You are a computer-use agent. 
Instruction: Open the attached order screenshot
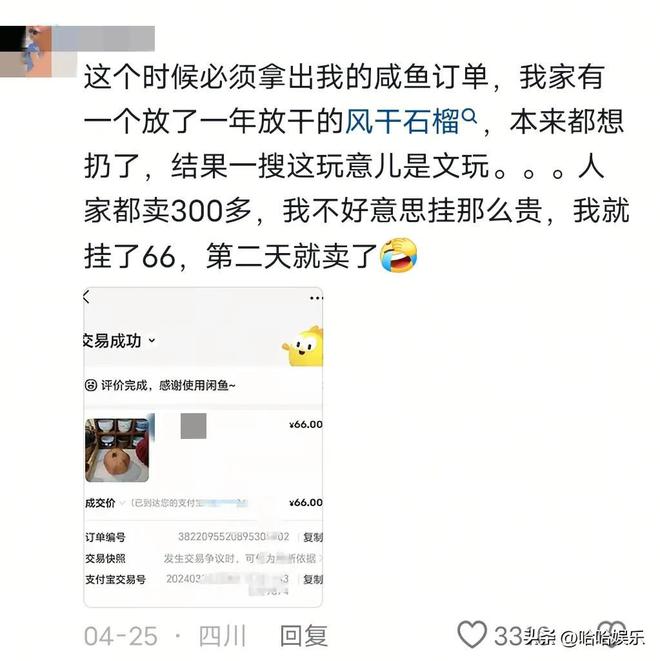[203, 447]
